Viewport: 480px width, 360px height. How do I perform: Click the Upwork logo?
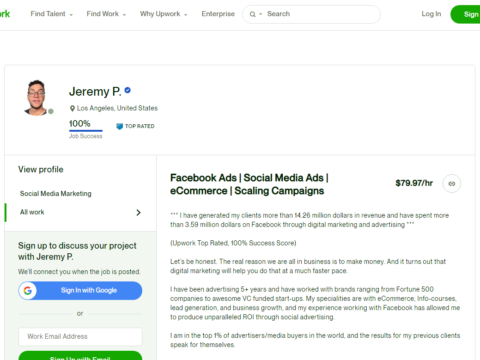5,14
